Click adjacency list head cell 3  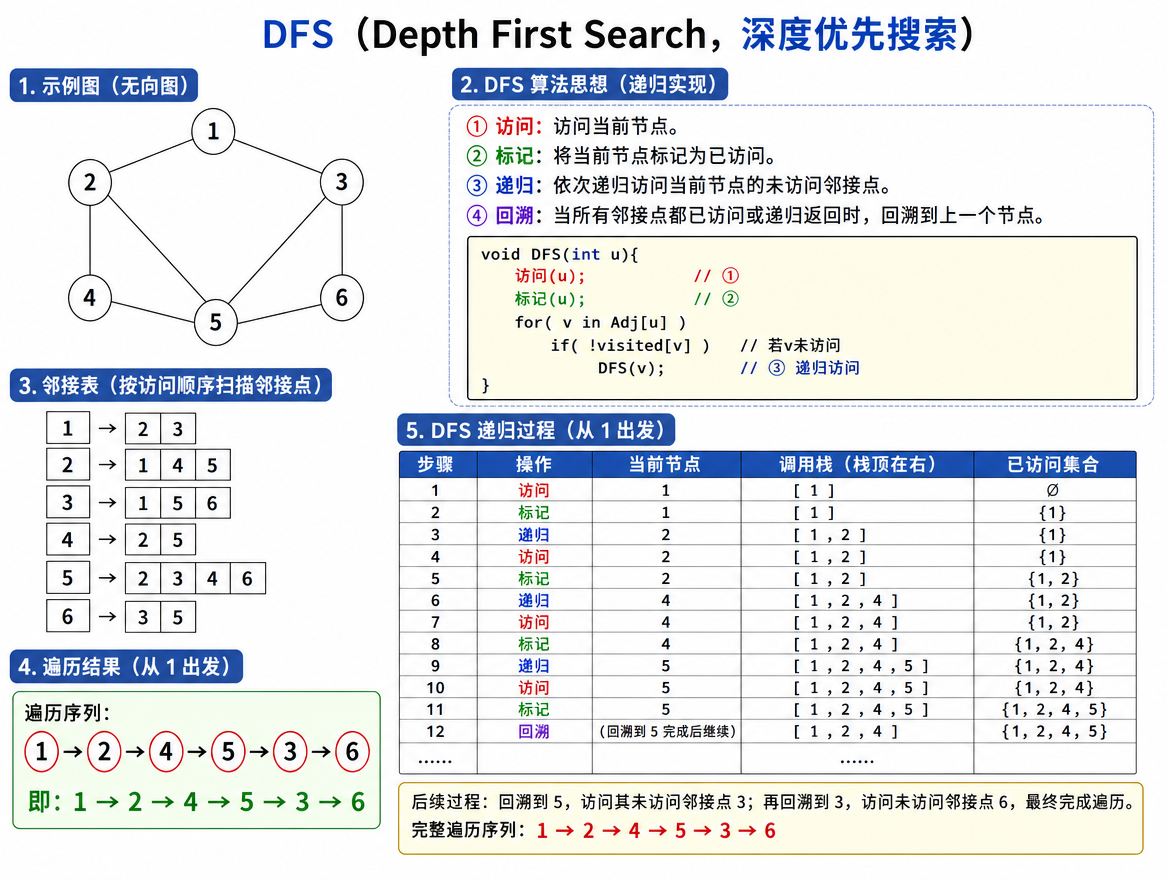tap(68, 502)
